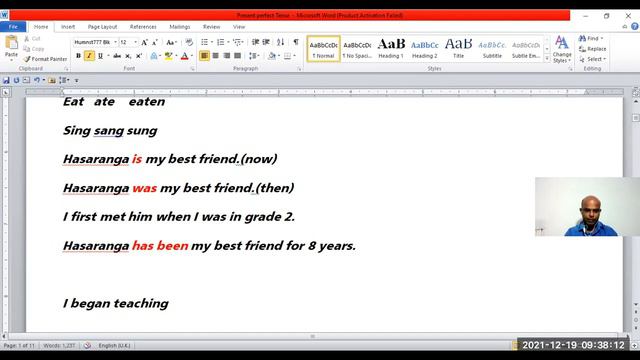Click the Format Painter button
The height and width of the screenshot is (360, 640).
click(x=45, y=59)
